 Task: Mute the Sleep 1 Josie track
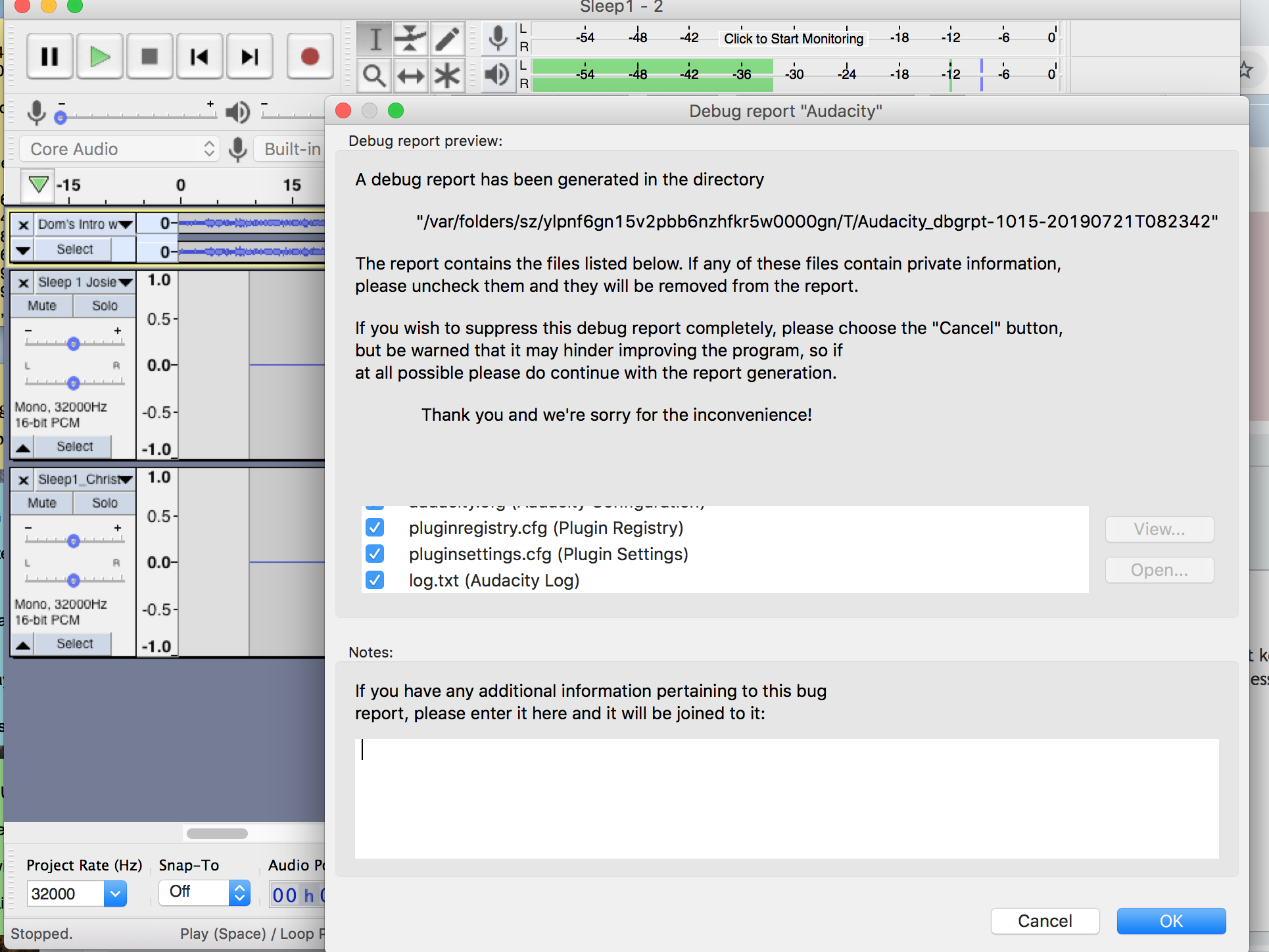[41, 306]
